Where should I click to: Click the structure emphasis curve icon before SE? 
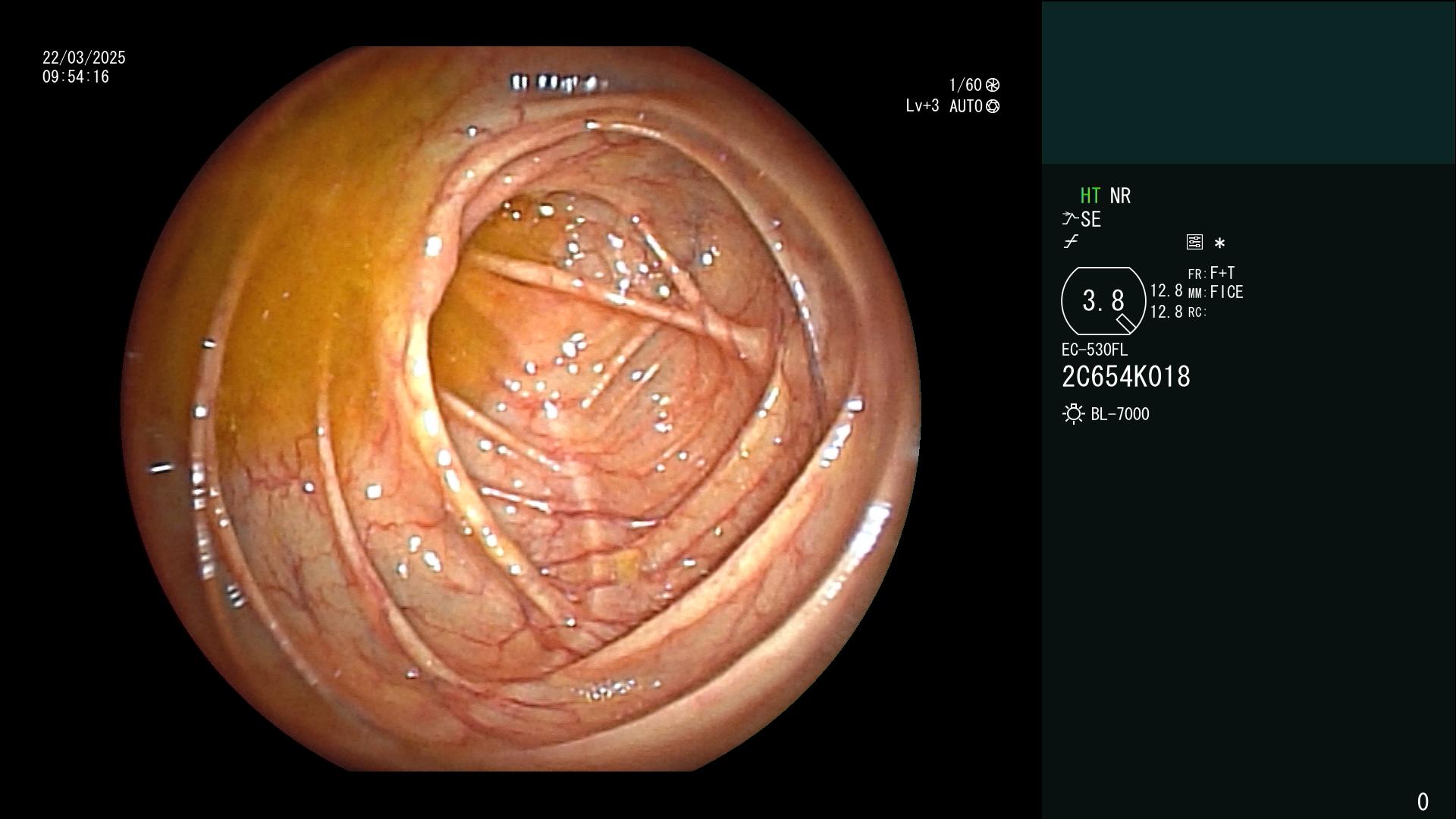click(1070, 219)
